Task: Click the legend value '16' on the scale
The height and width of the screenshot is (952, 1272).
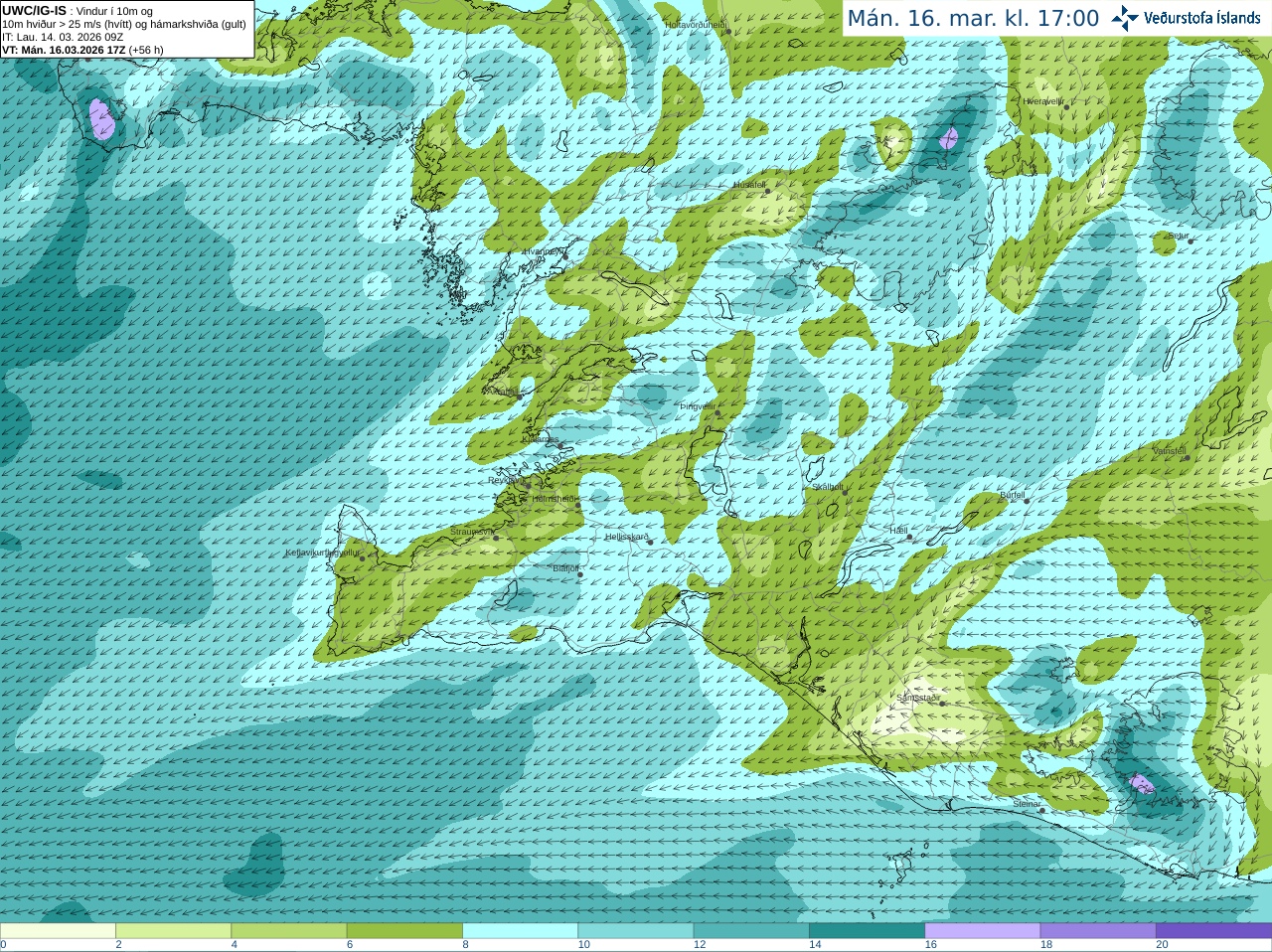Action: click(930, 945)
